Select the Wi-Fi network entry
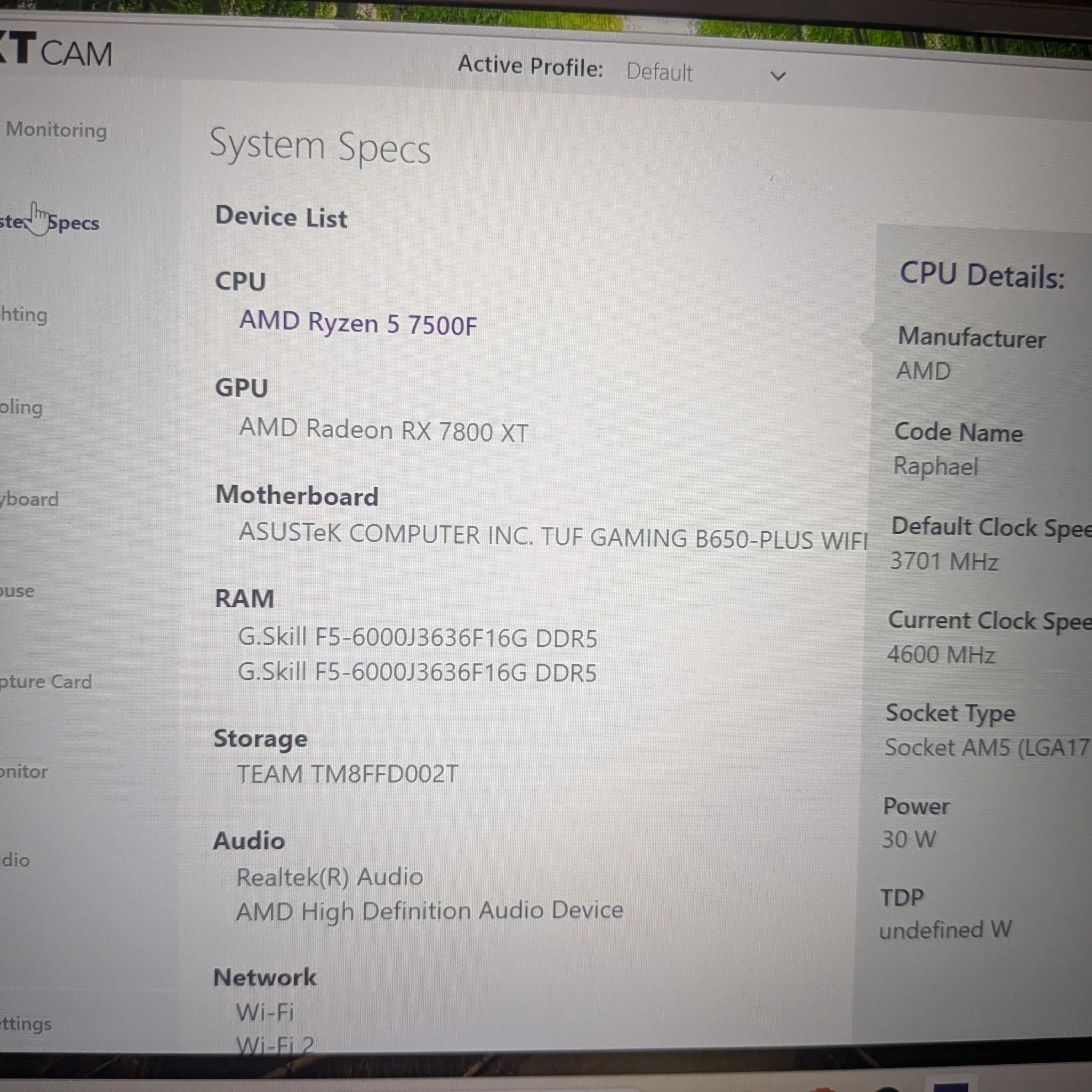Viewport: 1092px width, 1092px height. click(265, 1013)
